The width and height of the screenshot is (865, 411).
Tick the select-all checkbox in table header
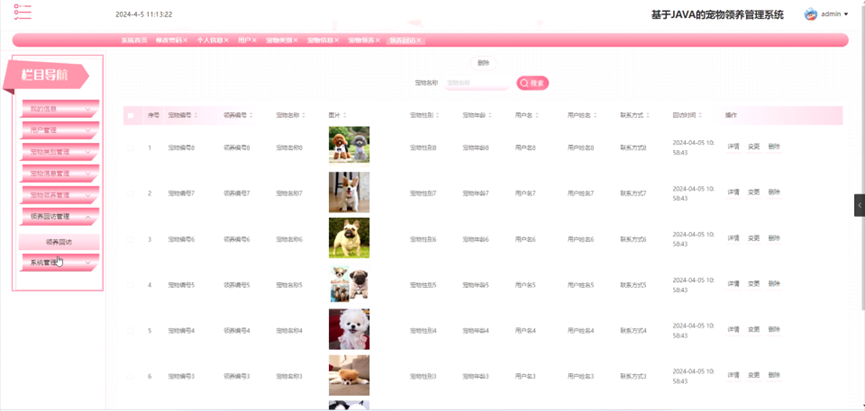pyautogui.click(x=130, y=115)
